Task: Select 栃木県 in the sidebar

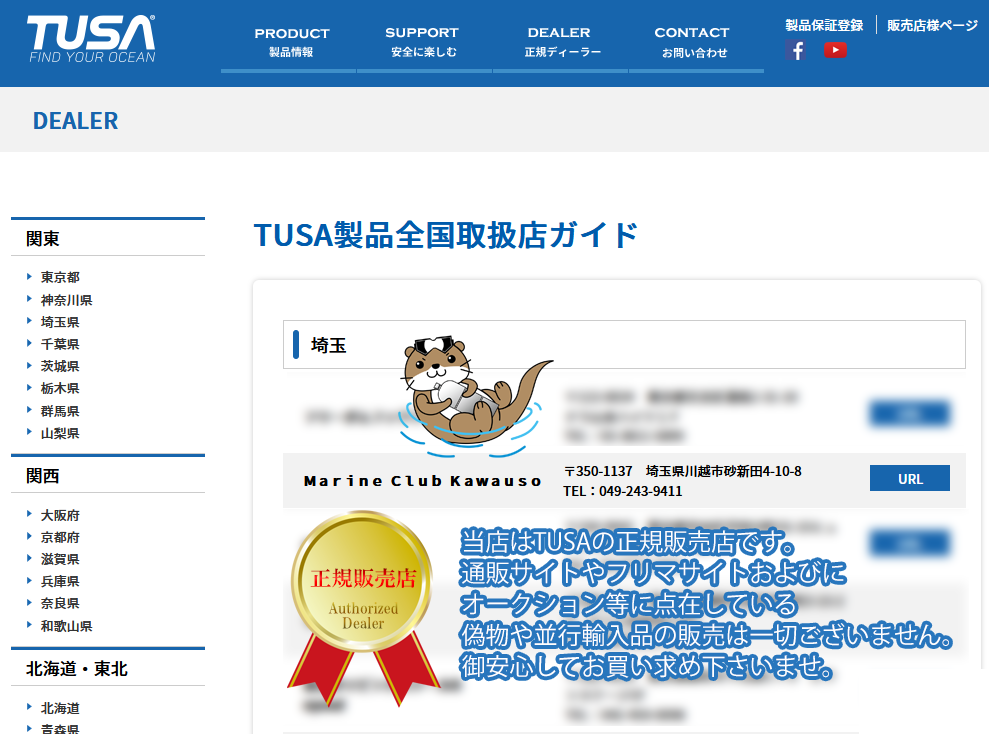Action: click(x=60, y=388)
